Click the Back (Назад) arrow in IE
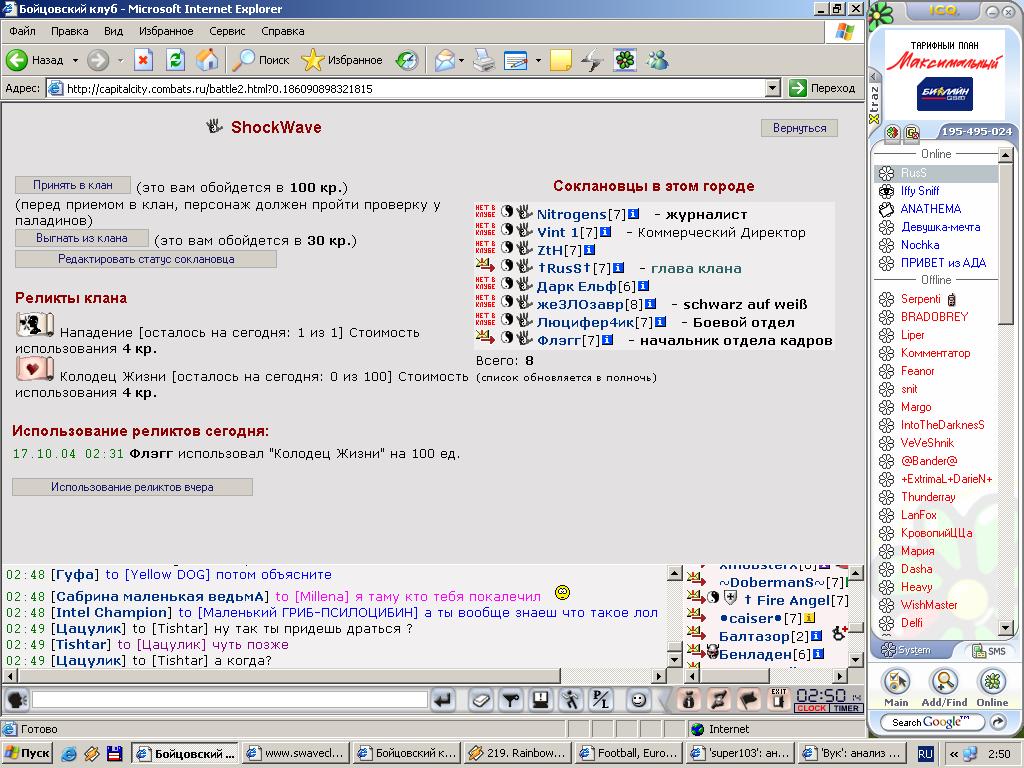 [17, 60]
